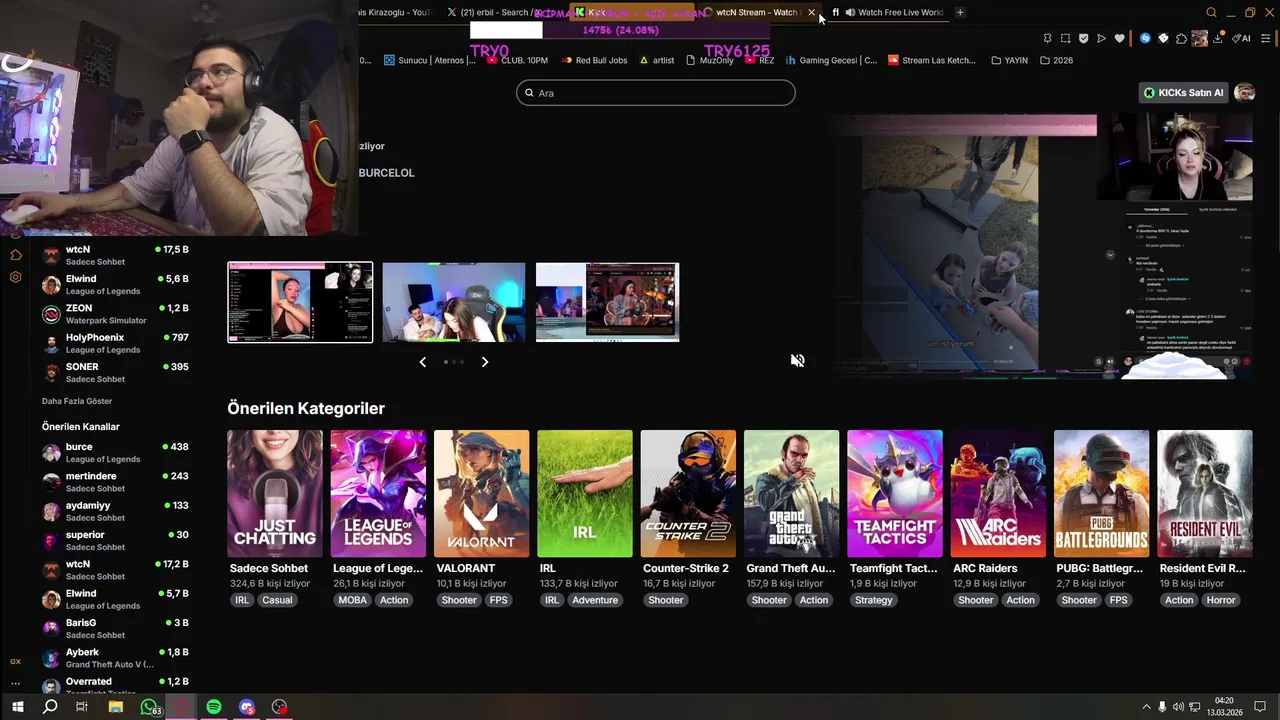Open a new browser tab with plus button

pos(960,13)
